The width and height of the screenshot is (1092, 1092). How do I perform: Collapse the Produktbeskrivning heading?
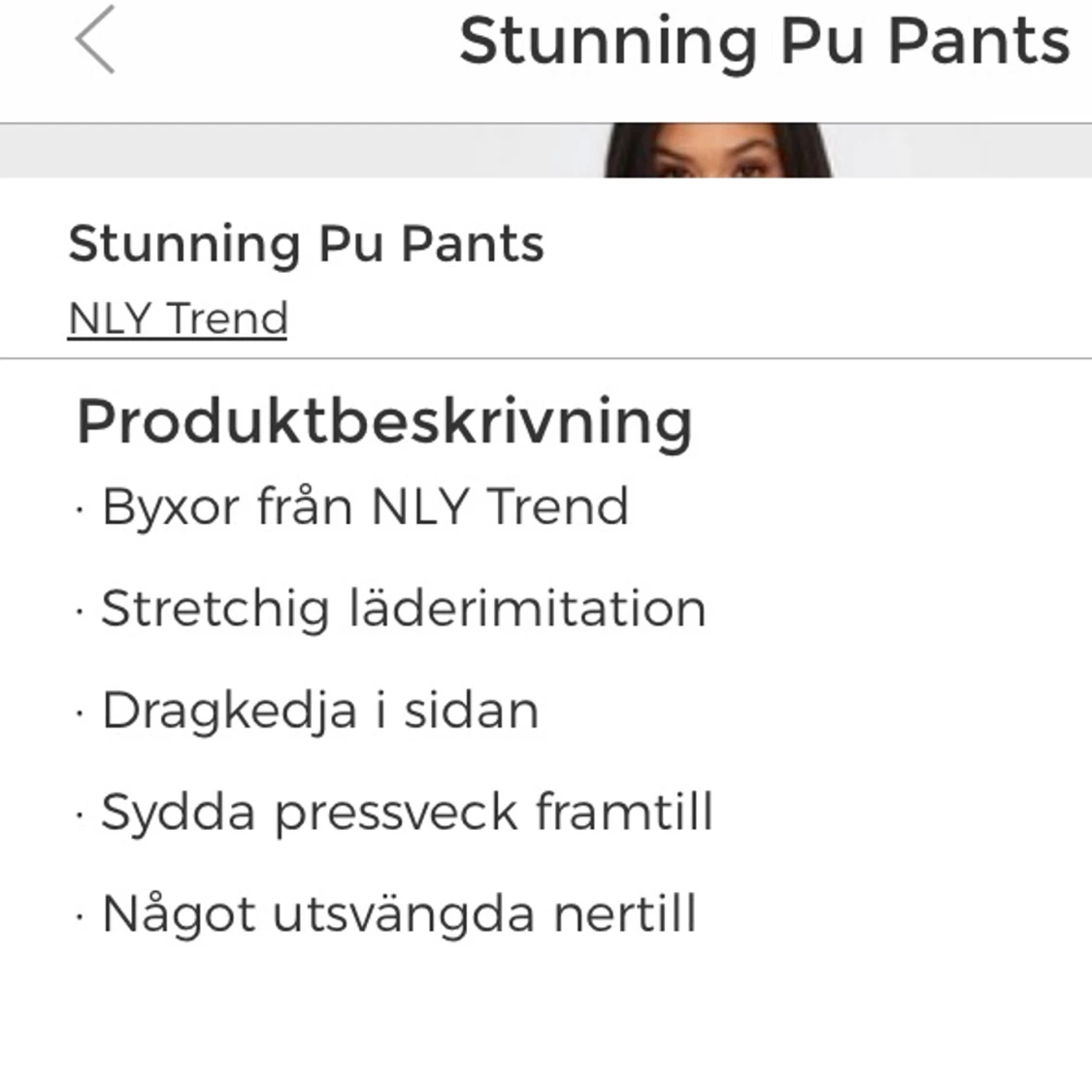coord(385,420)
